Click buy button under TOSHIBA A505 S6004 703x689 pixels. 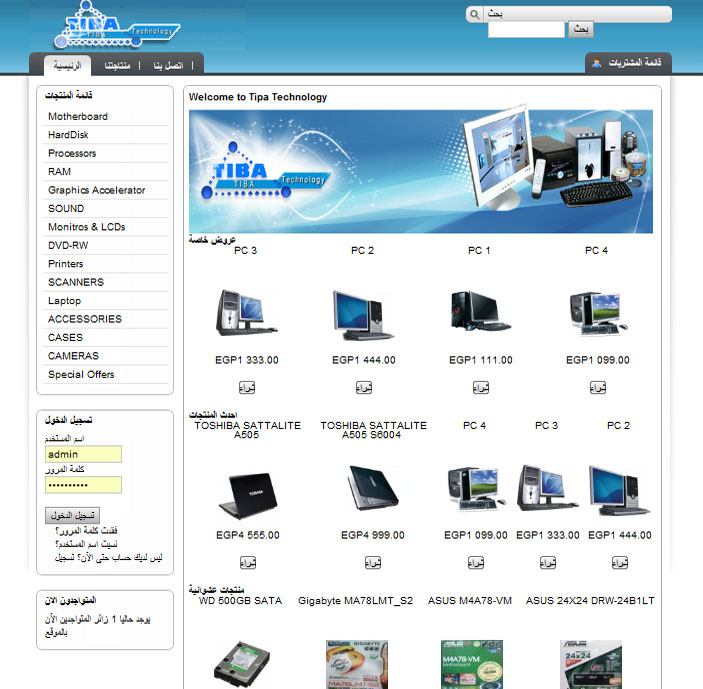click(373, 563)
